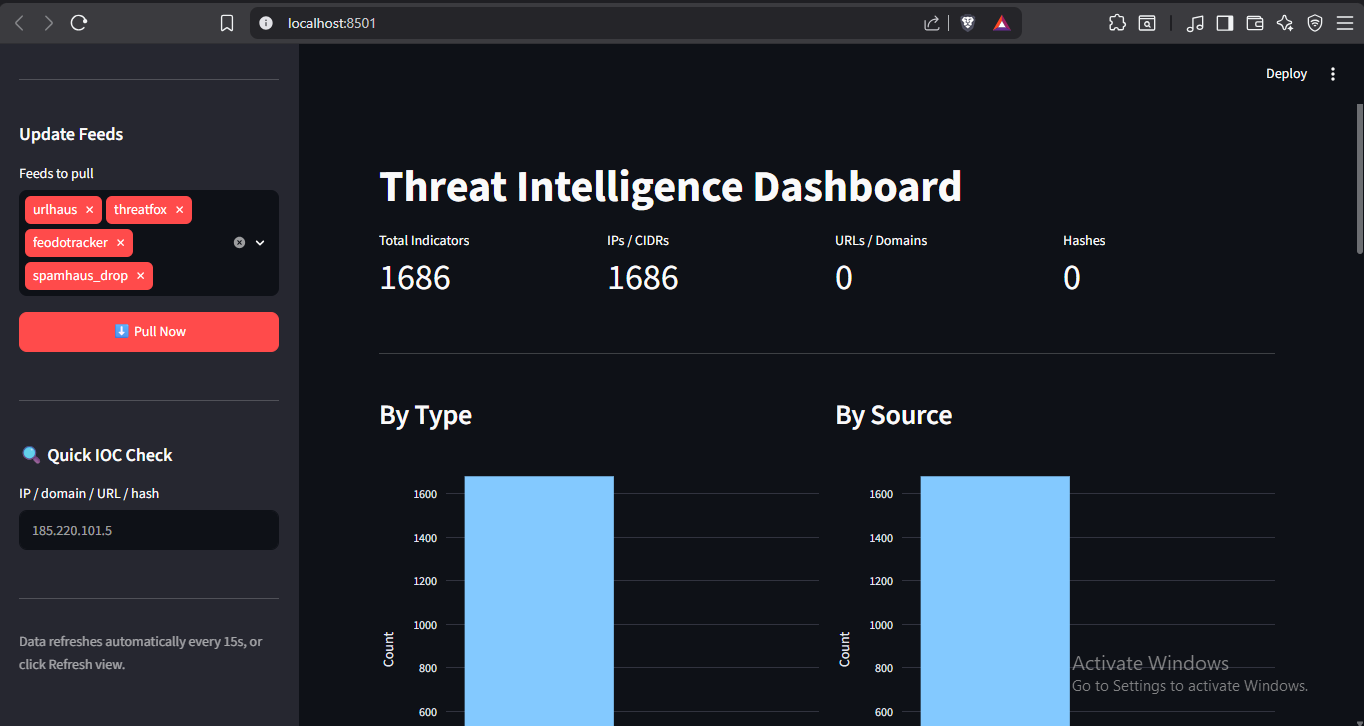Go forward with the browser forward arrow
The width and height of the screenshot is (1364, 726).
48,23
